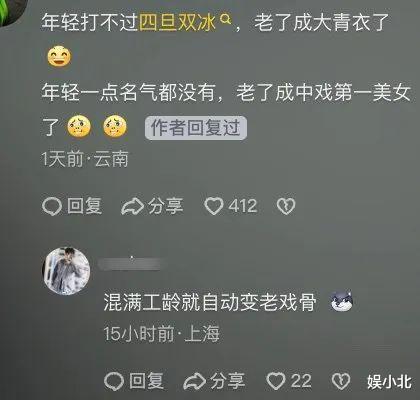Select the 混满工龄就自动变老戏骨 reply text

210,302
